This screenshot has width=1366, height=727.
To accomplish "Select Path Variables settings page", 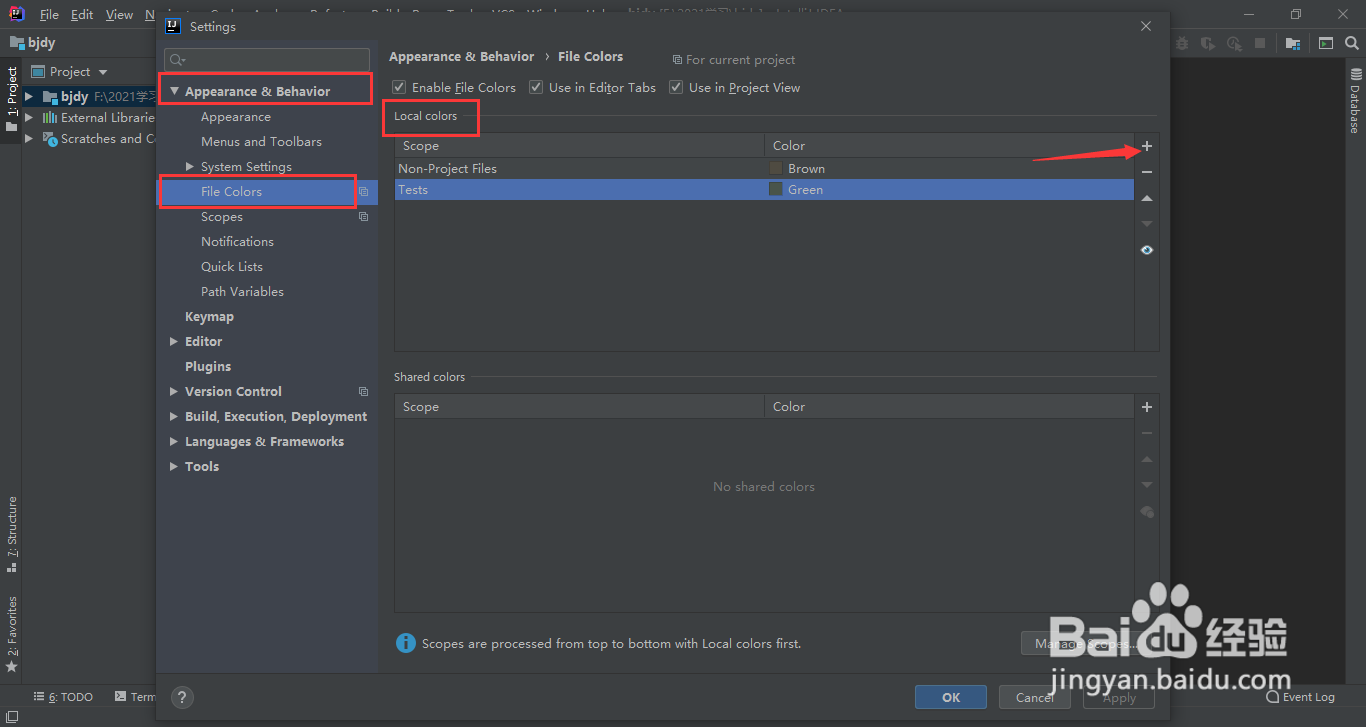I will click(x=242, y=292).
